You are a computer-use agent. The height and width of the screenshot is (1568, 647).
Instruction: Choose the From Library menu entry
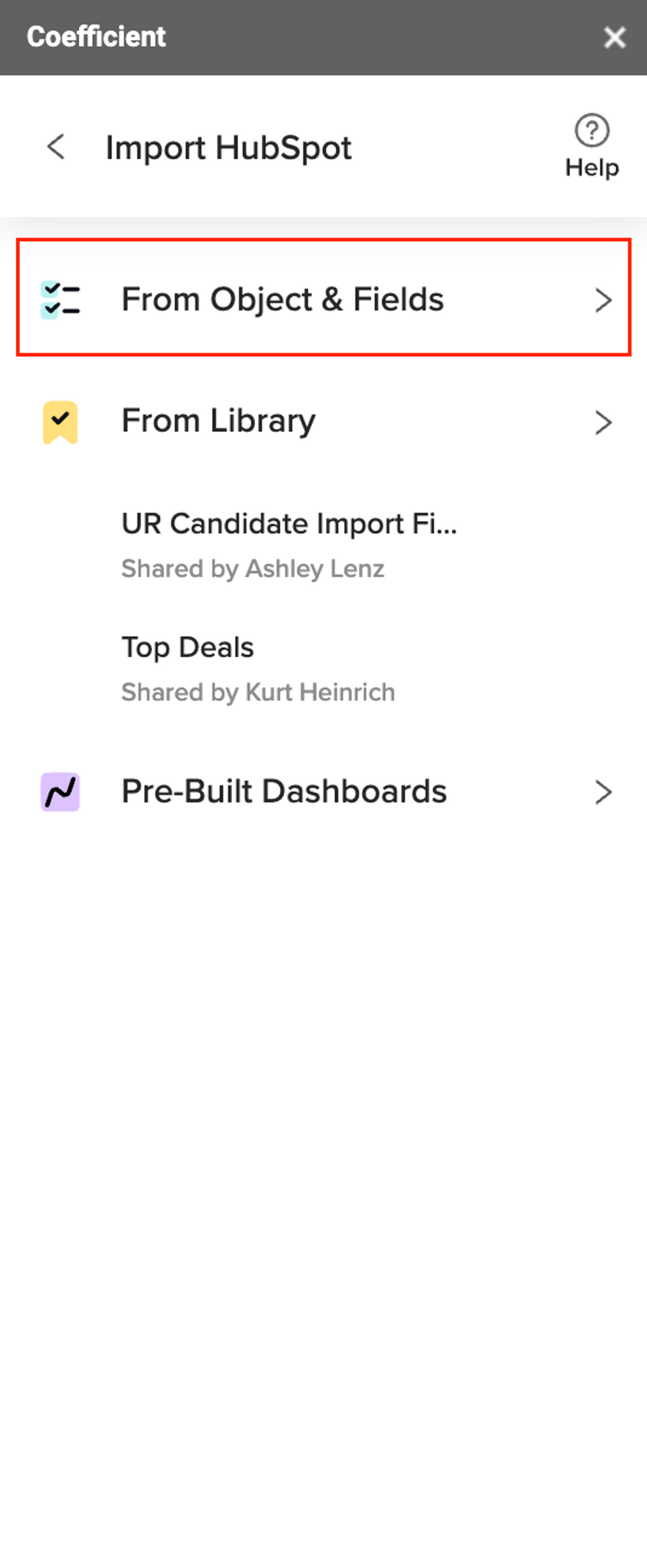(x=323, y=421)
